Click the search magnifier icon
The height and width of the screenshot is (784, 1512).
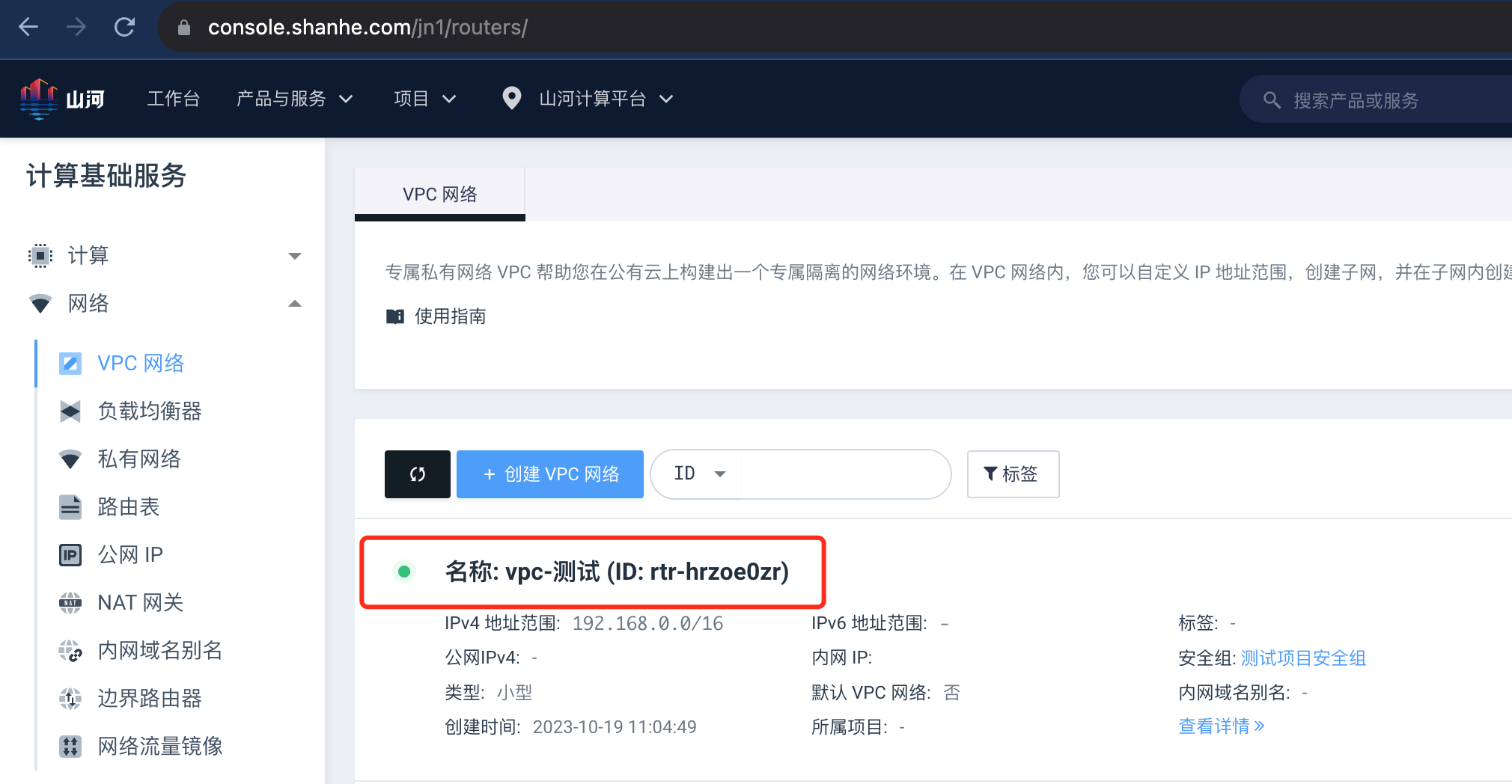click(x=1272, y=100)
